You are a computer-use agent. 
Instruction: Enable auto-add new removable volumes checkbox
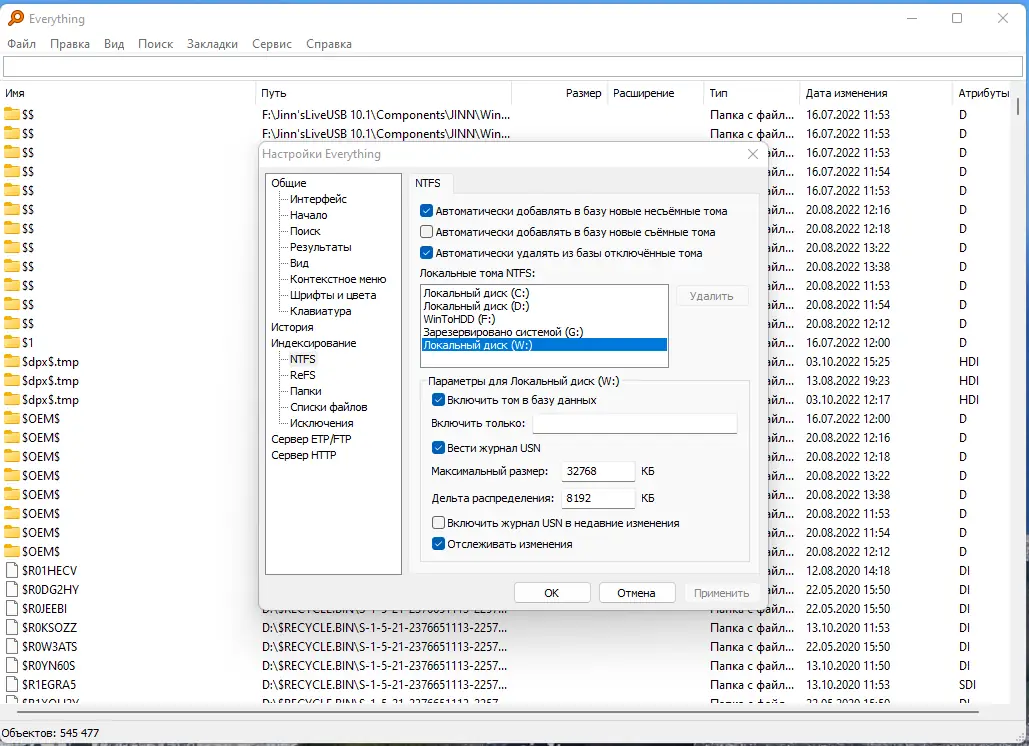pyautogui.click(x=427, y=232)
